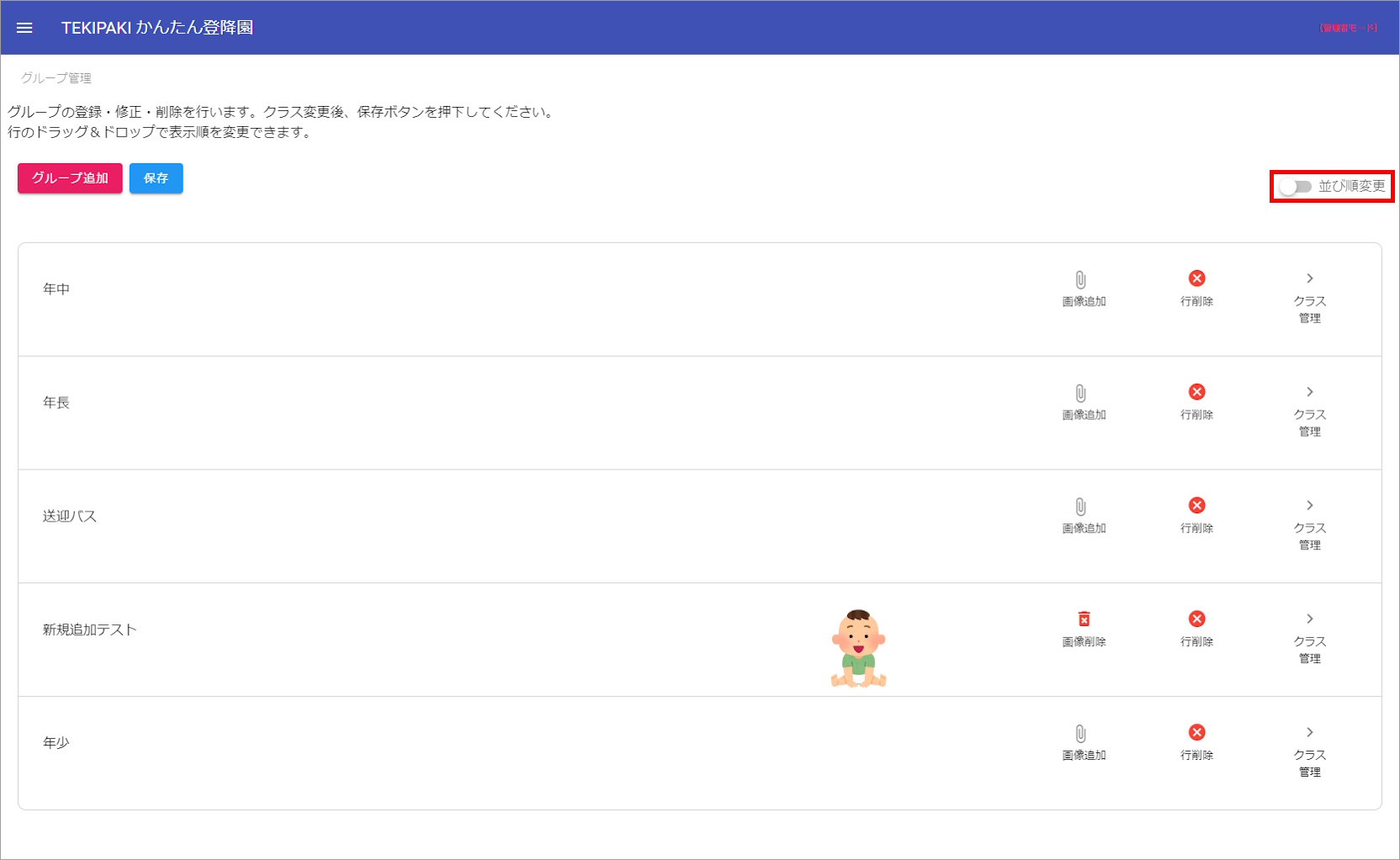Toggle the 並び順変更 switch
The height and width of the screenshot is (860, 1400).
coord(1295,187)
